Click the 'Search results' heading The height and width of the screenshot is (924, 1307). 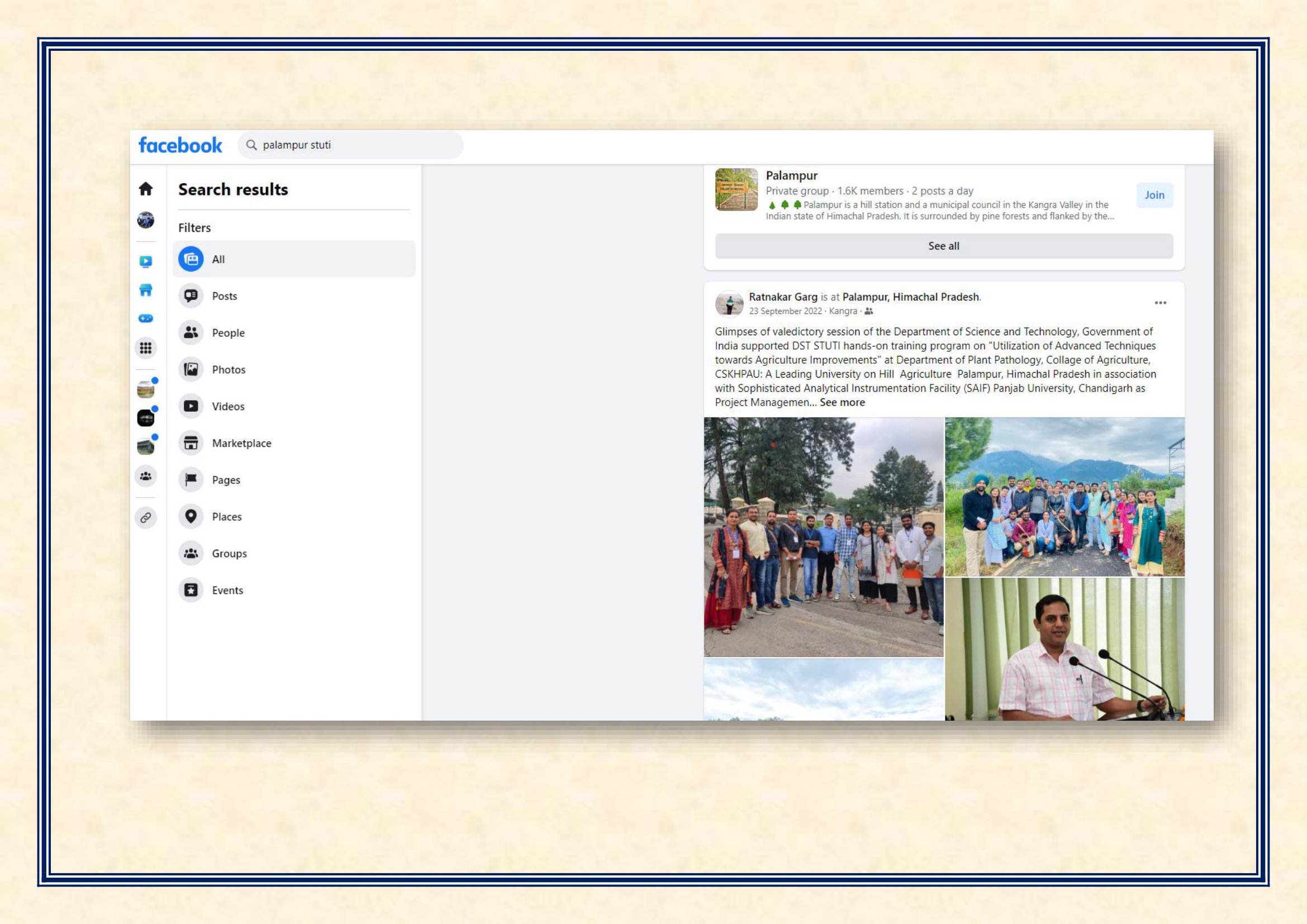coord(233,189)
